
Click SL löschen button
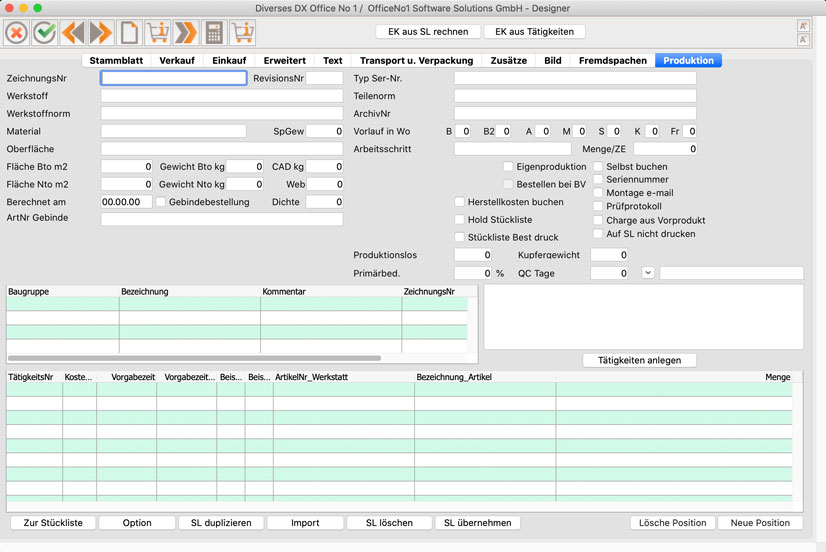[x=389, y=523]
